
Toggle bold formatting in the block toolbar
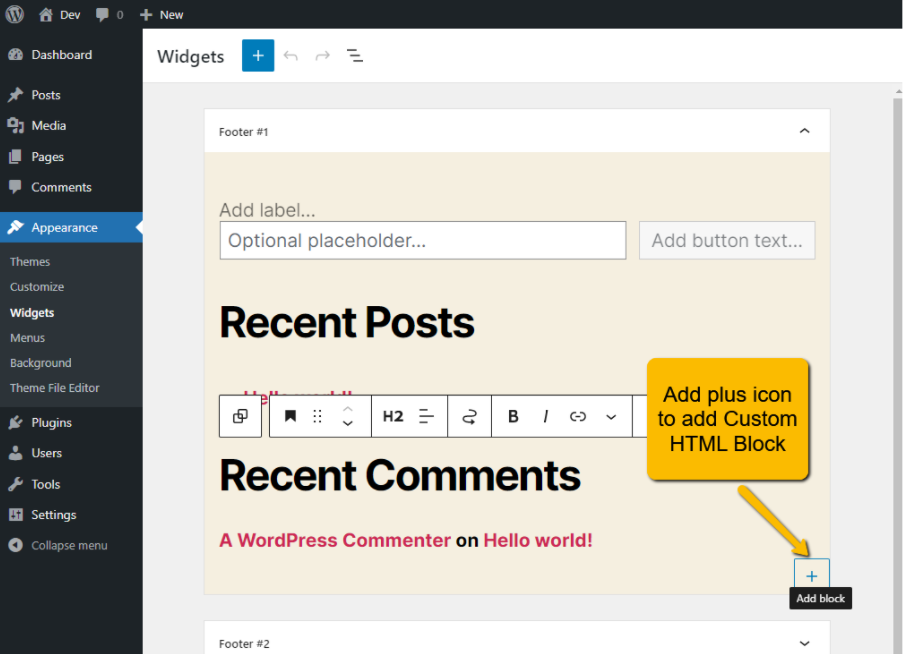513,416
